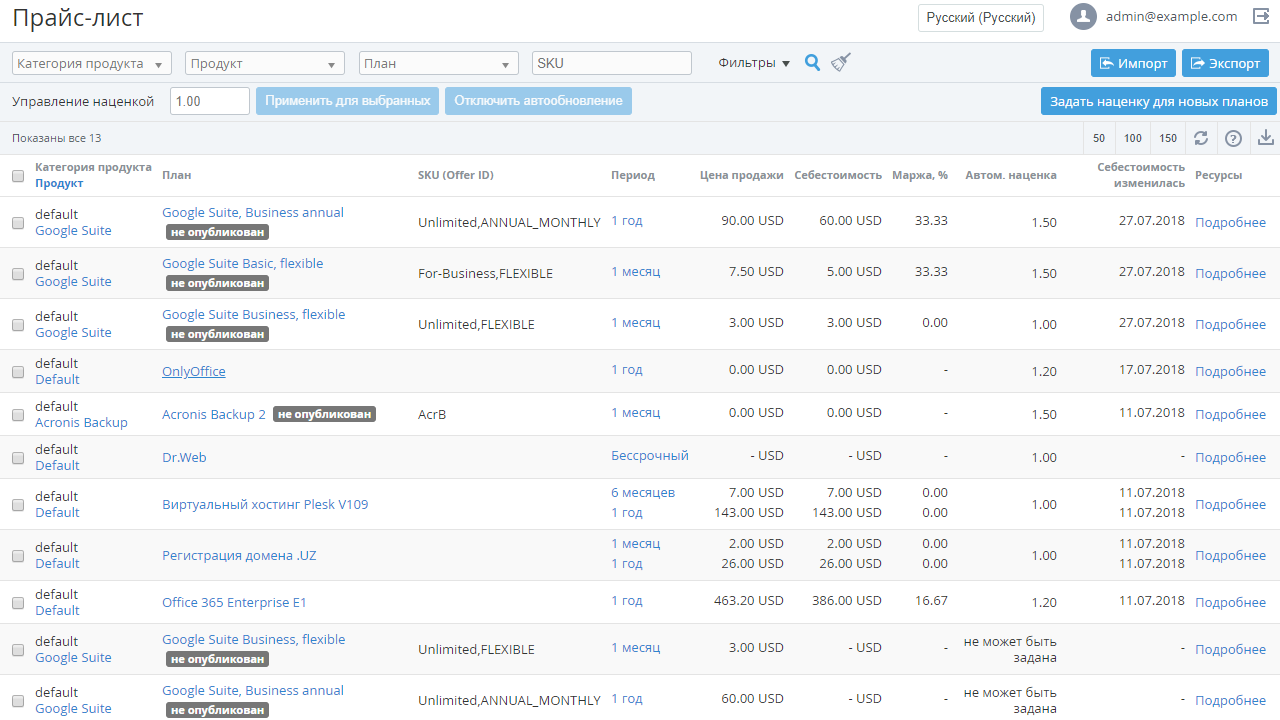Click the markup value field showing 1.00
This screenshot has height=720, width=1280.
(x=210, y=101)
